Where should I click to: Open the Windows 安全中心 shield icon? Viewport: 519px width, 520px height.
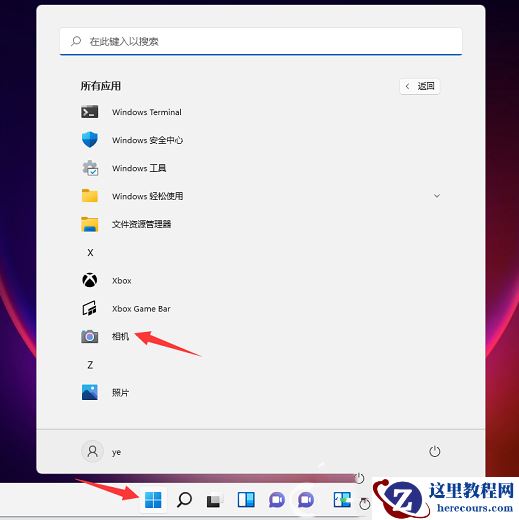[x=90, y=140]
